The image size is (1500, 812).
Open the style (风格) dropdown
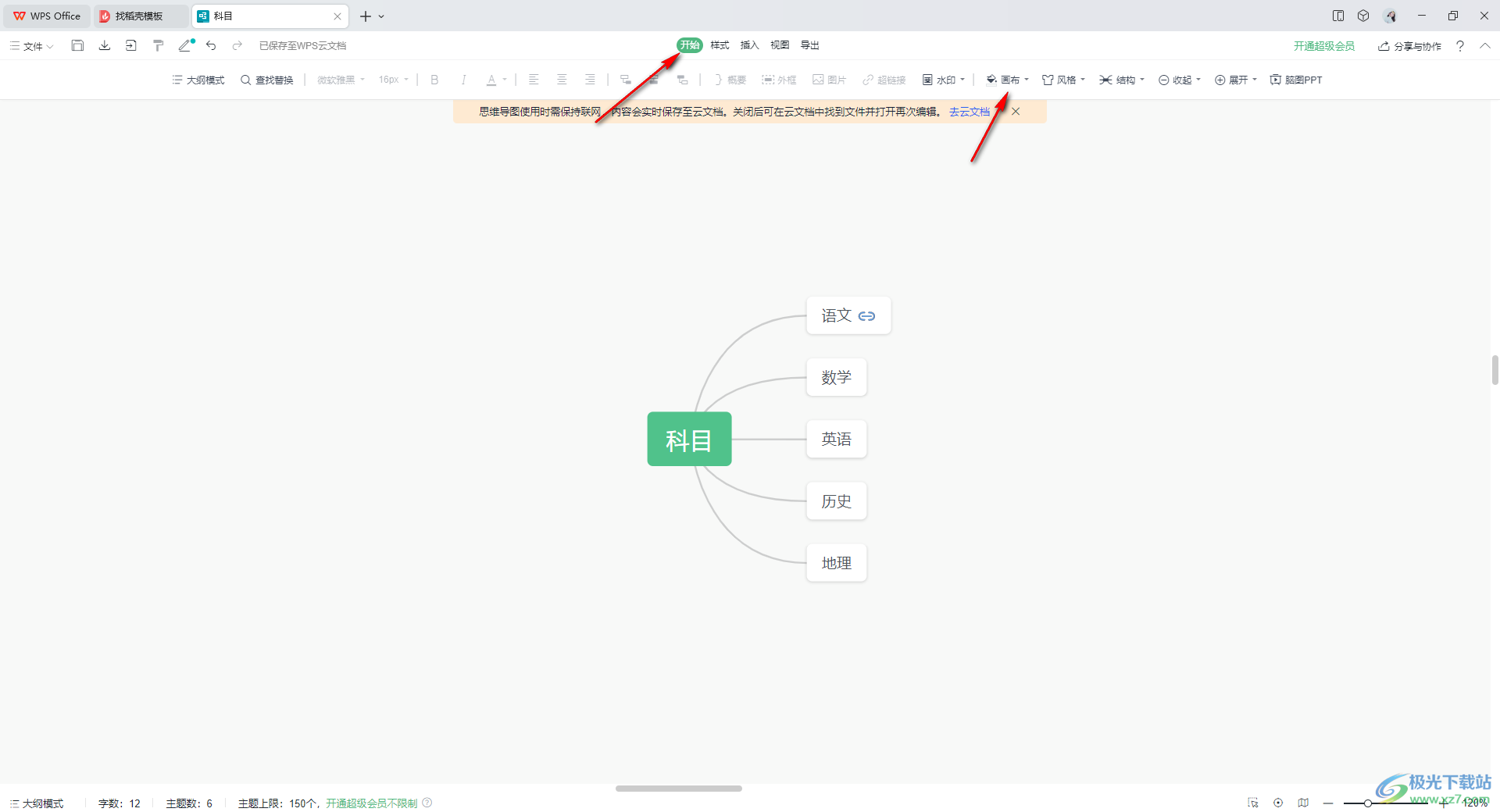click(x=1063, y=80)
